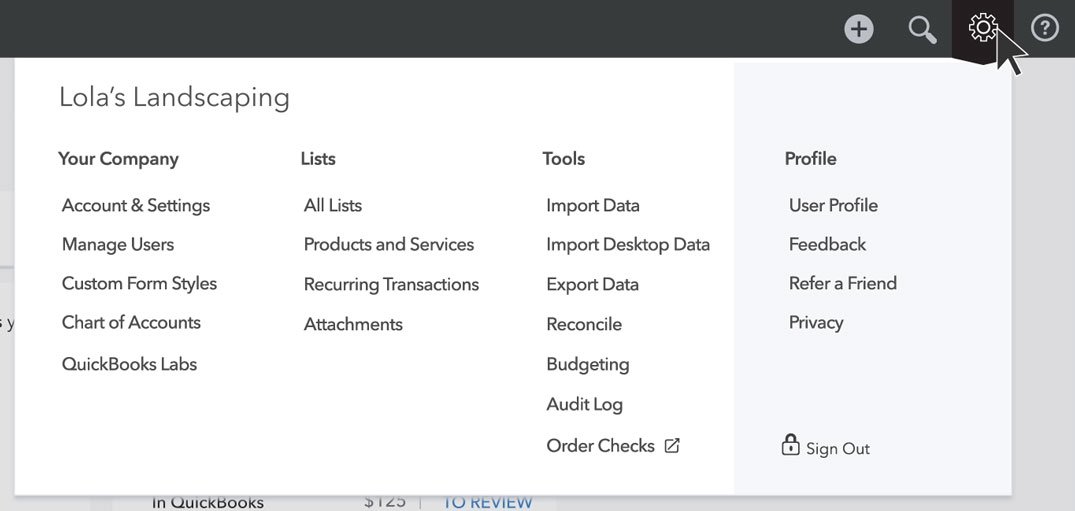Open the Reconcile tool
The width and height of the screenshot is (1075, 511).
(x=584, y=324)
